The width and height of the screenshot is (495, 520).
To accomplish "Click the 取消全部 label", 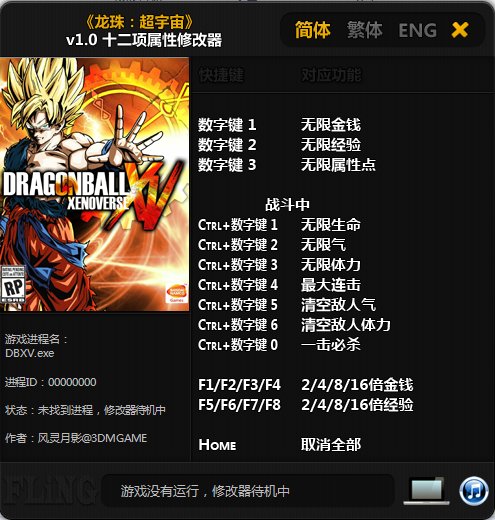I will [x=331, y=445].
